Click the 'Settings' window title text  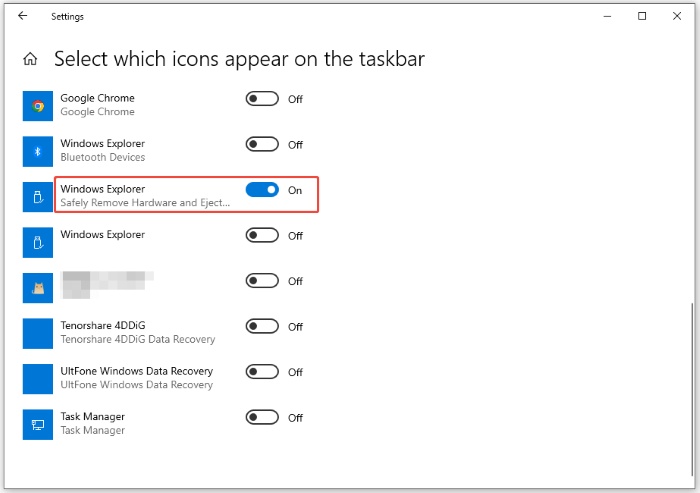point(67,17)
